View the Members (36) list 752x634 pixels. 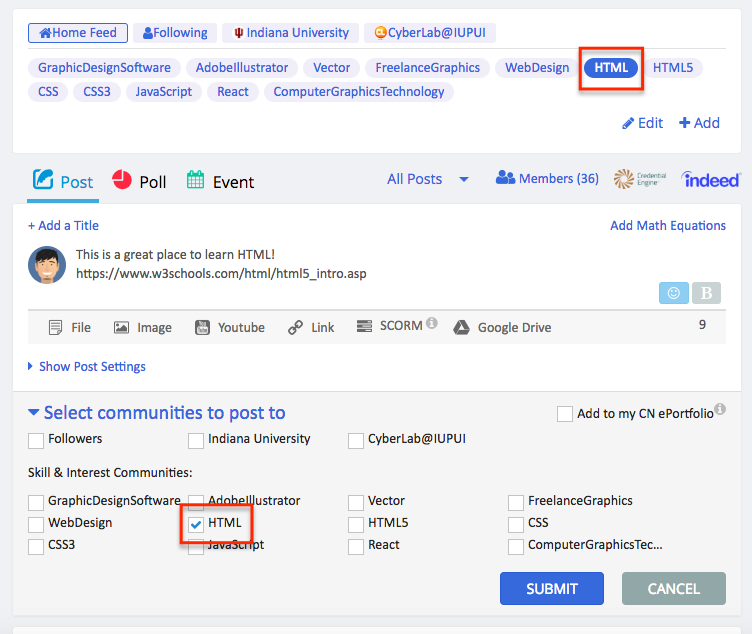[547, 178]
